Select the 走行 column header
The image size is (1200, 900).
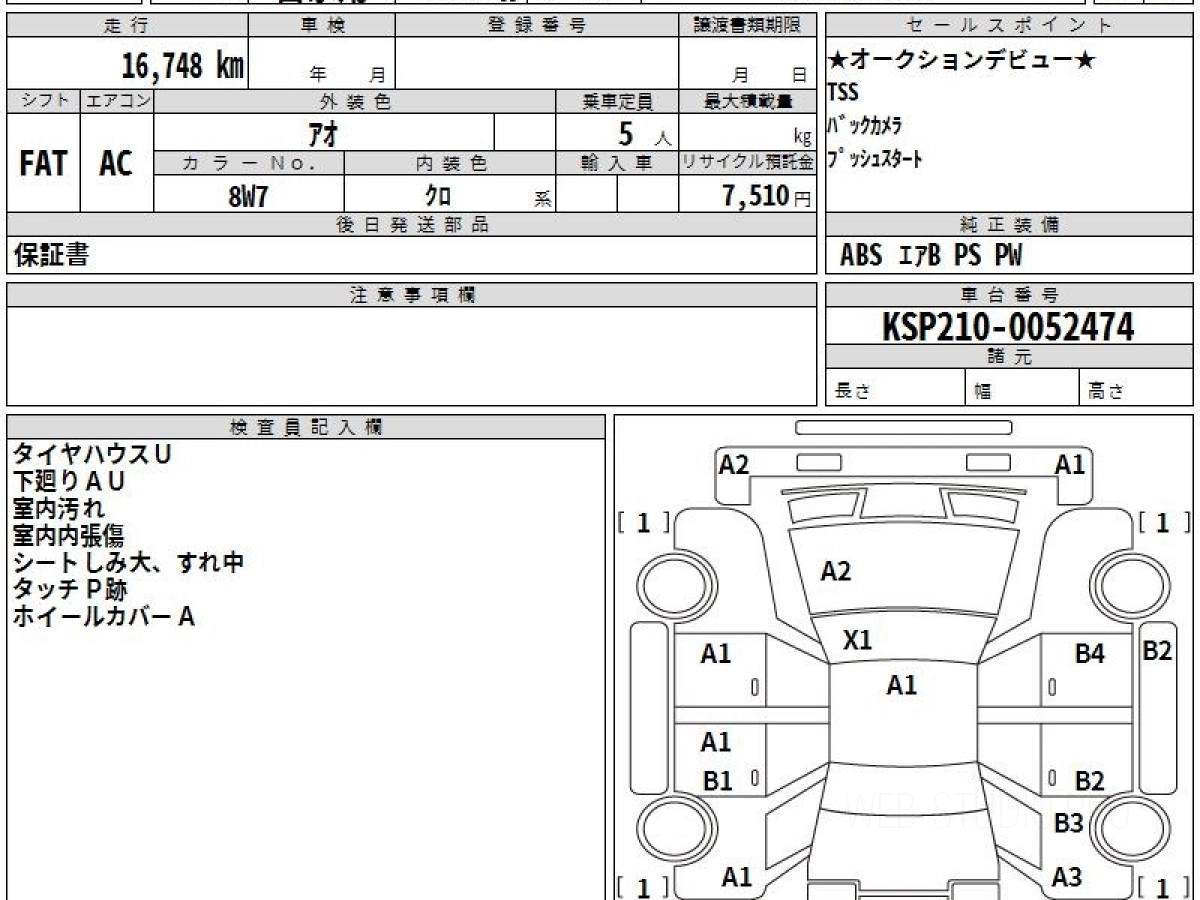coord(127,26)
